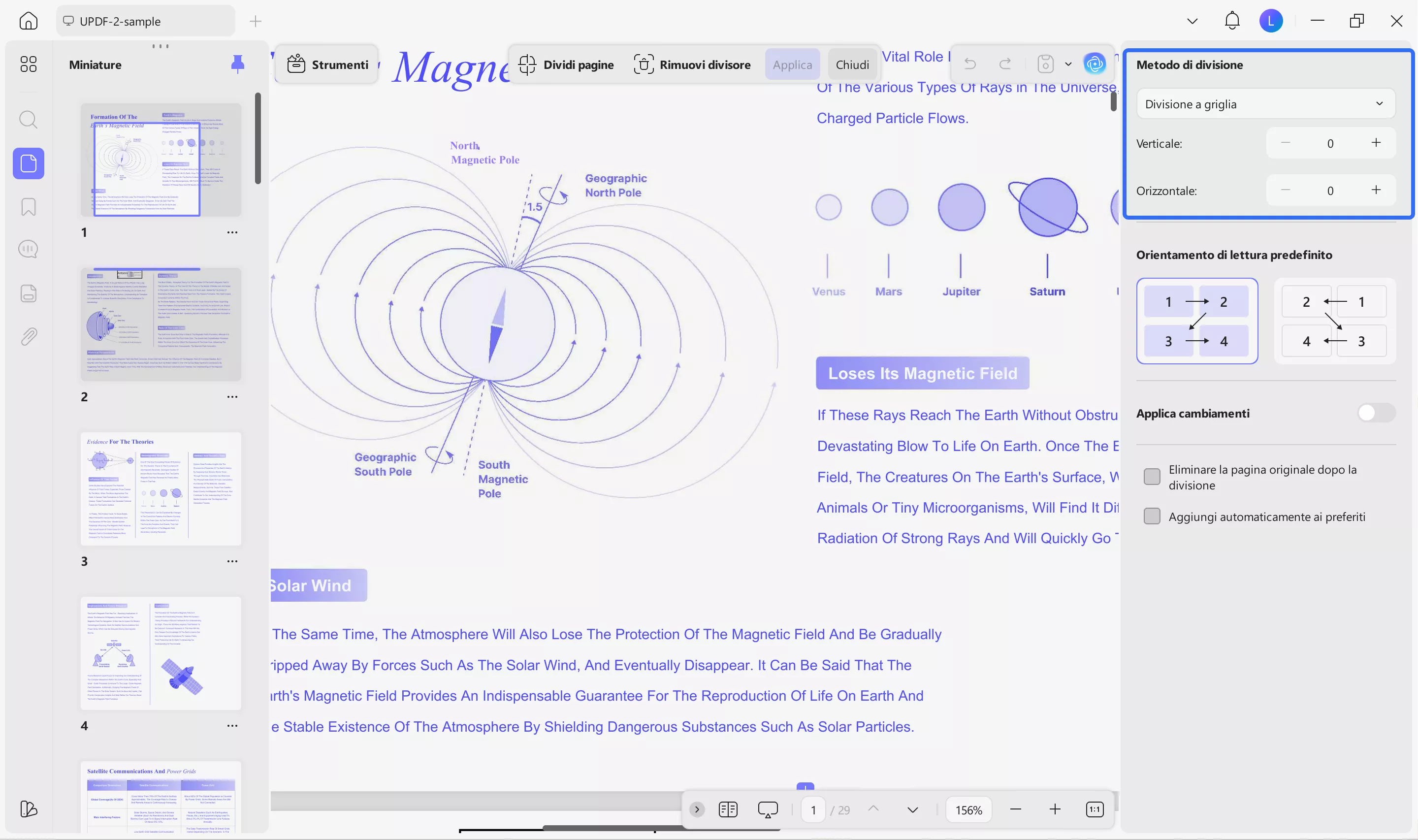This screenshot has height=840, width=1418.
Task: Switch to actual size with the 1:1 icon
Action: (x=1095, y=809)
